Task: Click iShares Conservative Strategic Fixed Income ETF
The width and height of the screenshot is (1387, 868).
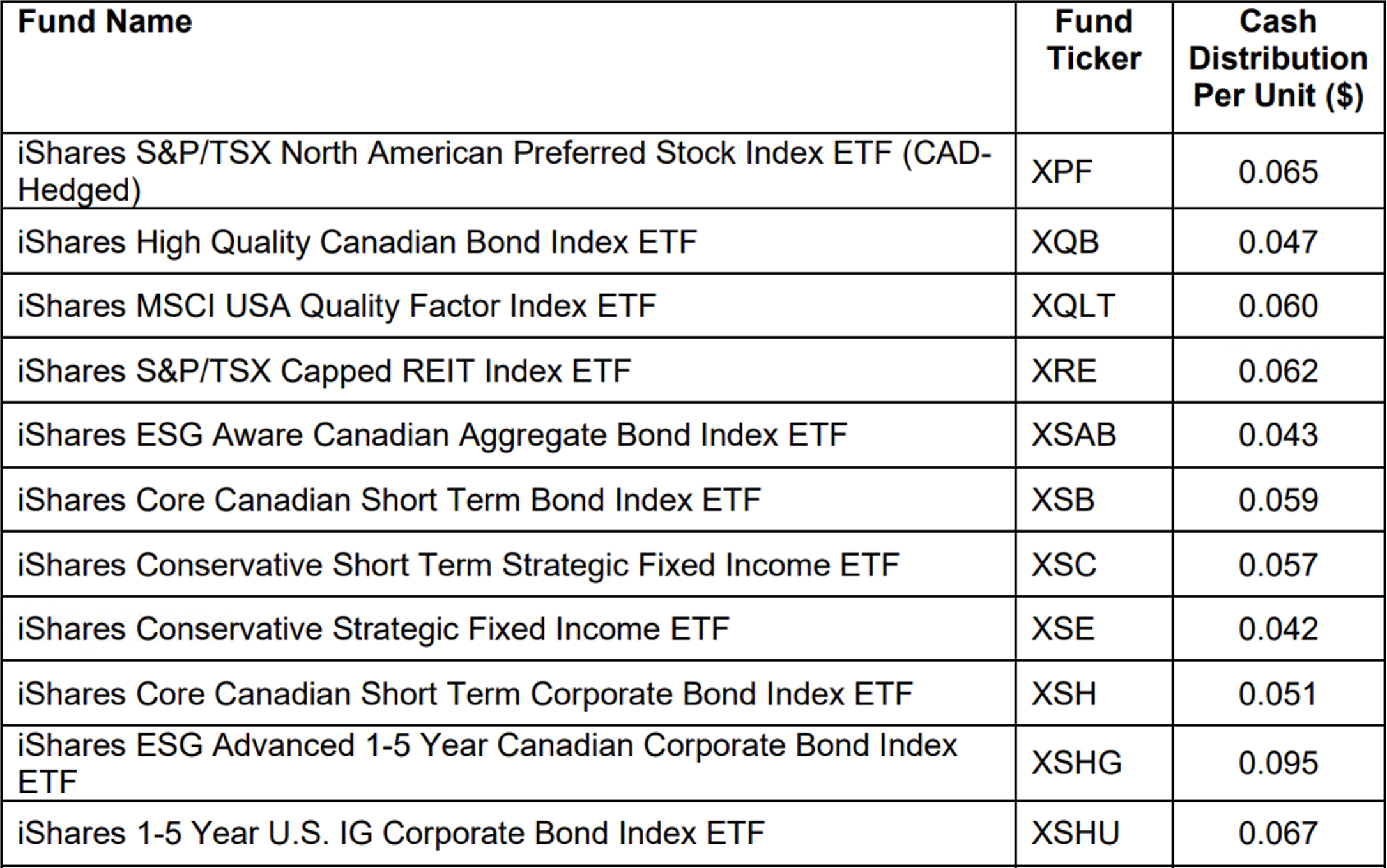Action: click(x=373, y=629)
